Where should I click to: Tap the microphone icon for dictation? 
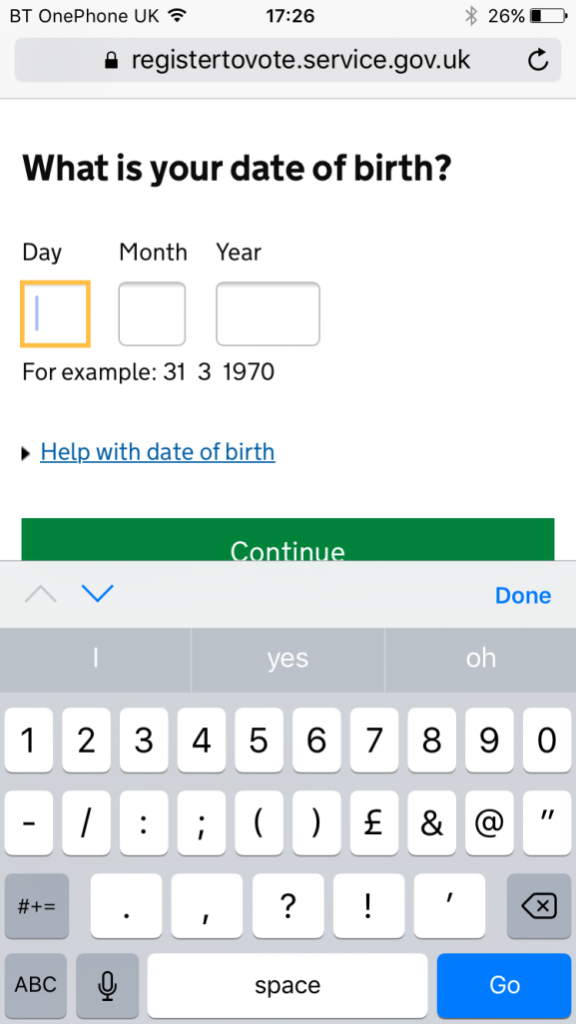107,985
